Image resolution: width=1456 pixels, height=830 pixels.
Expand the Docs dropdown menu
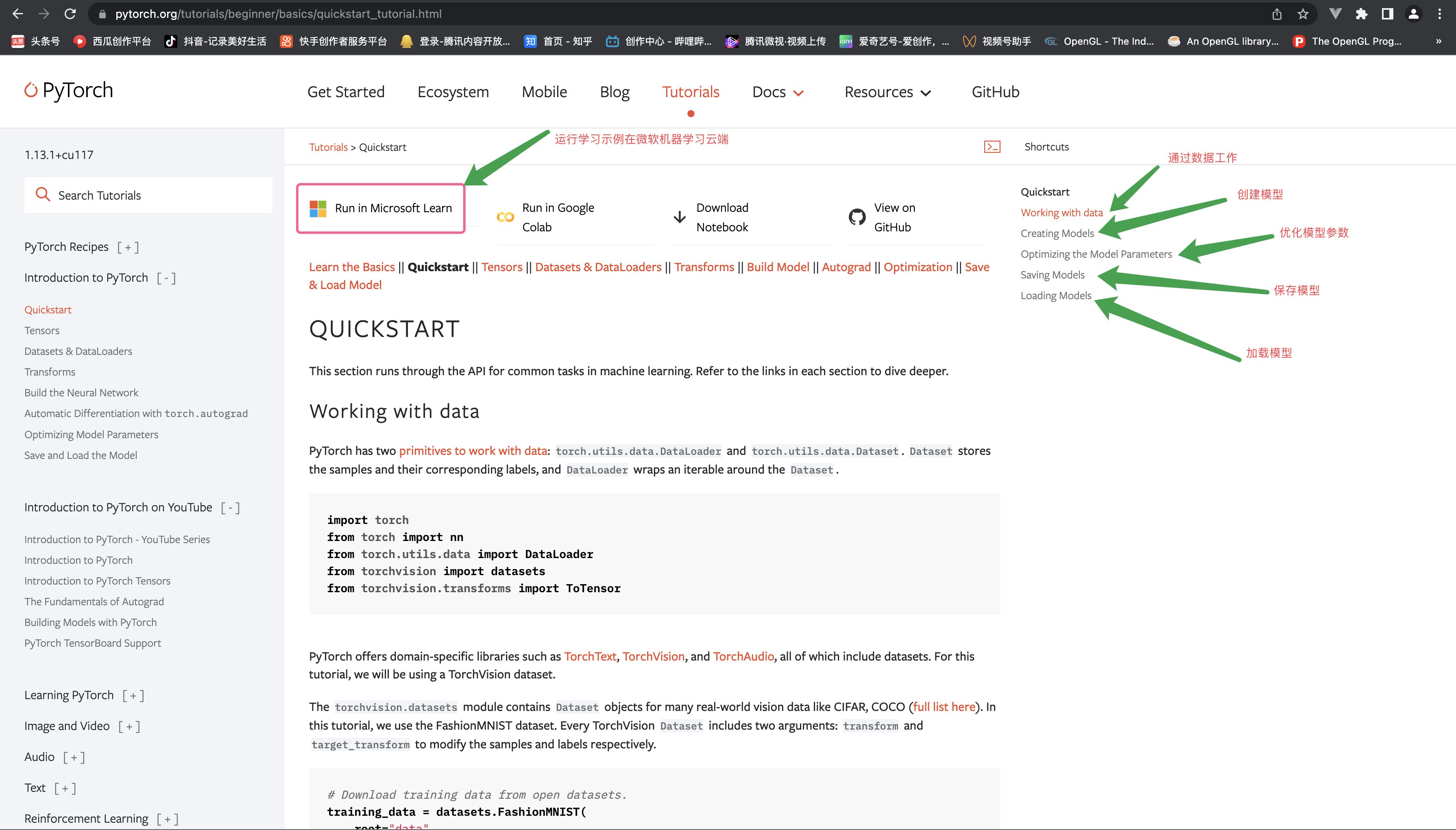pos(778,92)
